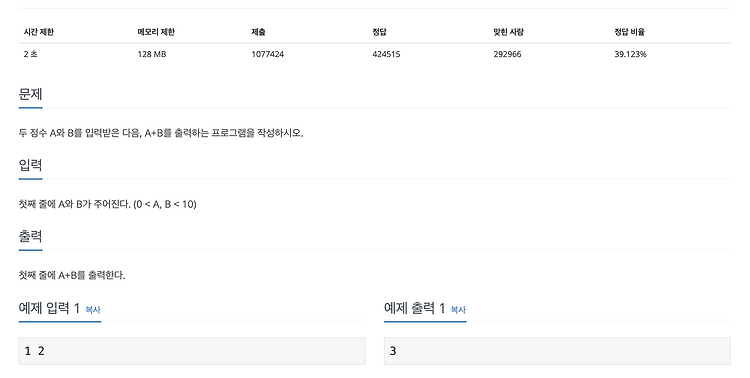This screenshot has height=378, width=750.
Task: Select the submission count 1077424
Action: click(267, 54)
